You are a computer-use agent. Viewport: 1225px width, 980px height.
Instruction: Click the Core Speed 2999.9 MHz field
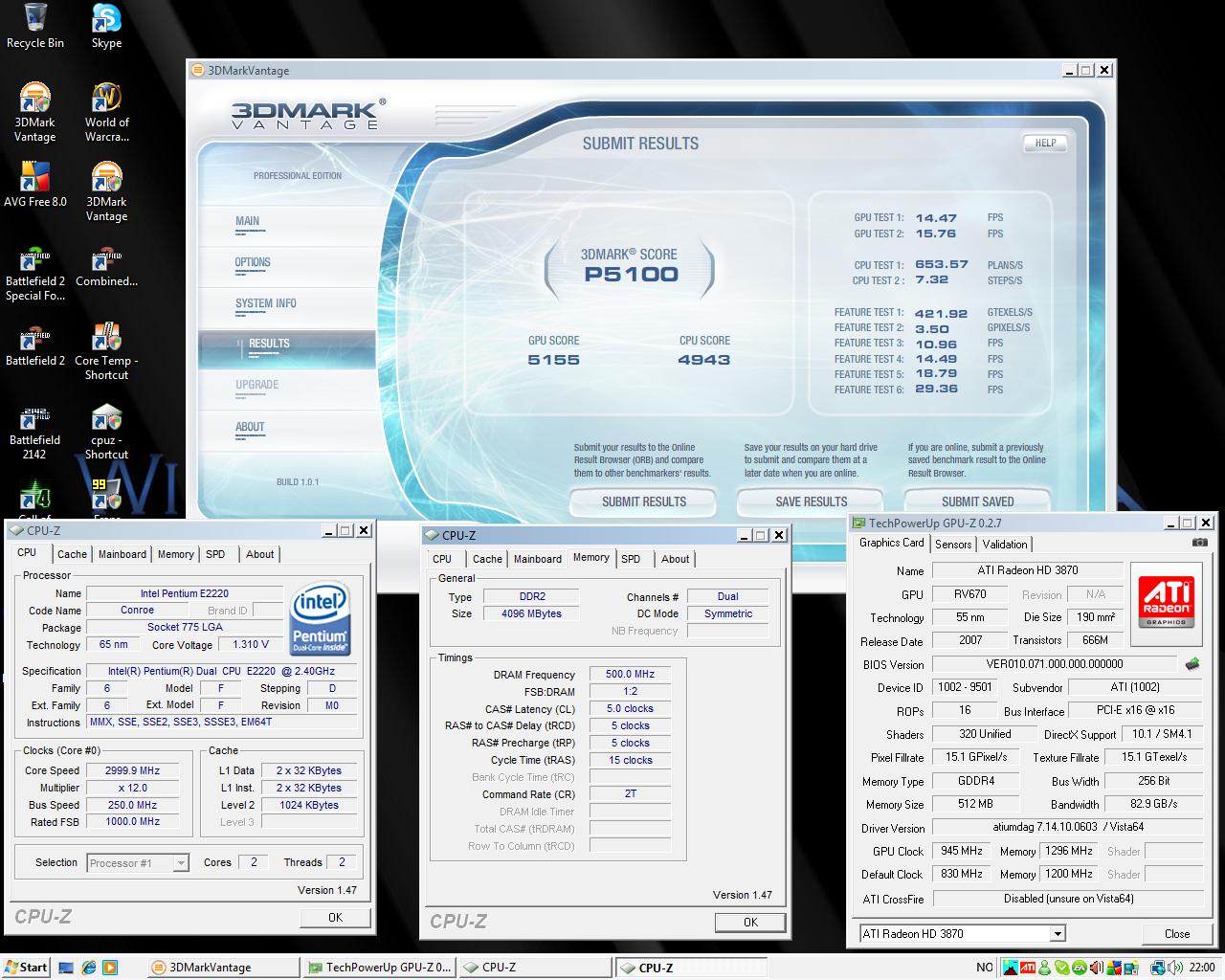point(133,770)
